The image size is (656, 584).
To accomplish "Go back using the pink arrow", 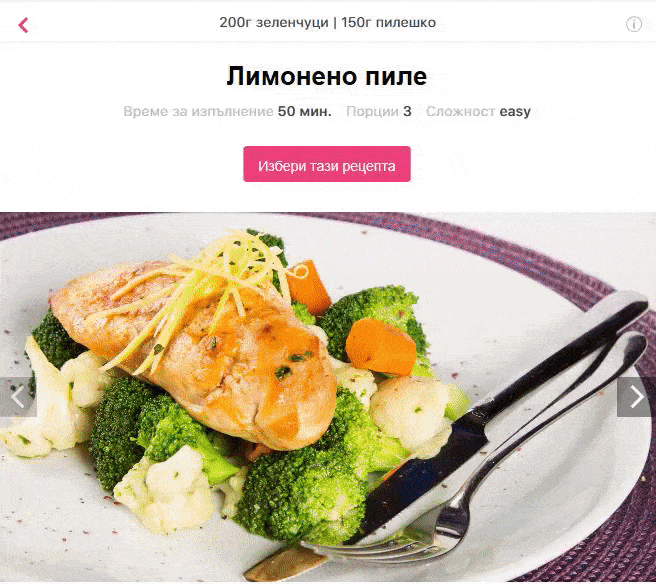I will pos(23,25).
